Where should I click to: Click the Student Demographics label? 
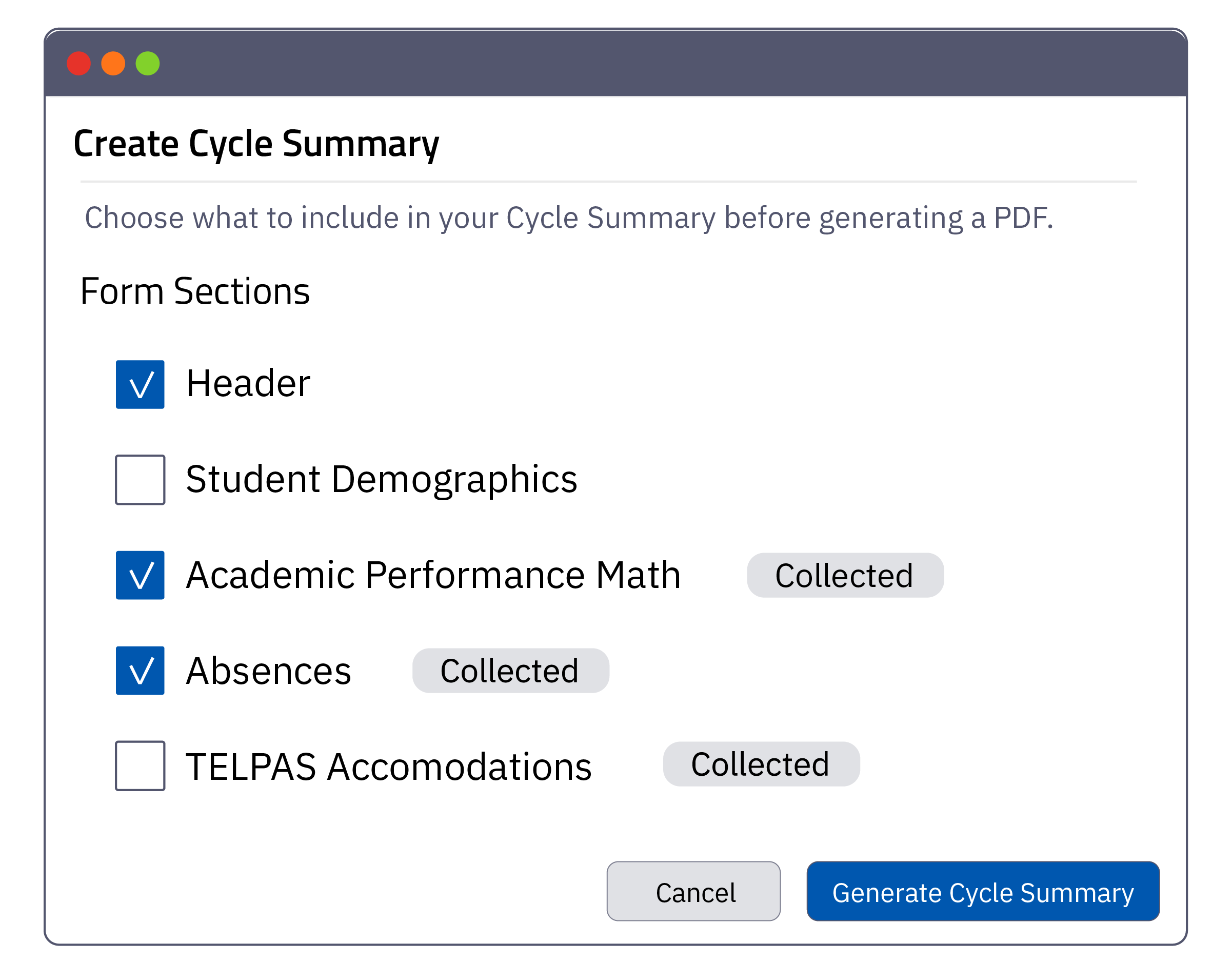381,480
